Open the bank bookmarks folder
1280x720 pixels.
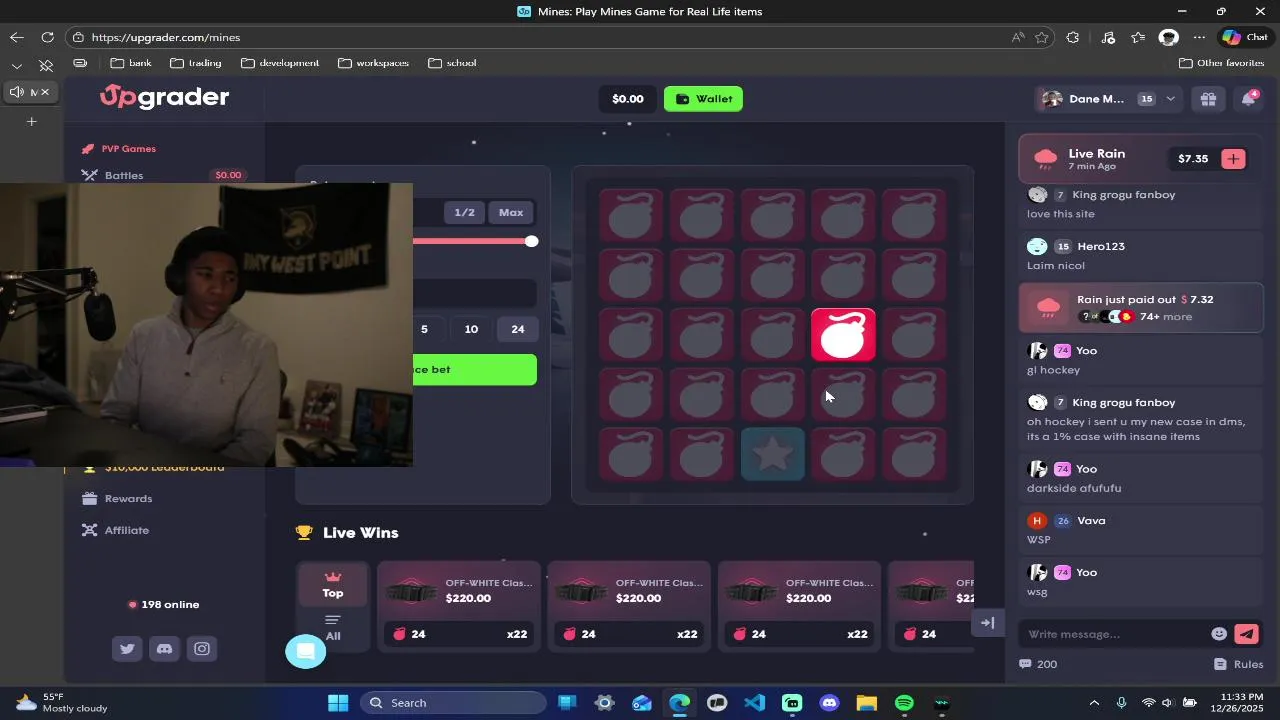(131, 63)
